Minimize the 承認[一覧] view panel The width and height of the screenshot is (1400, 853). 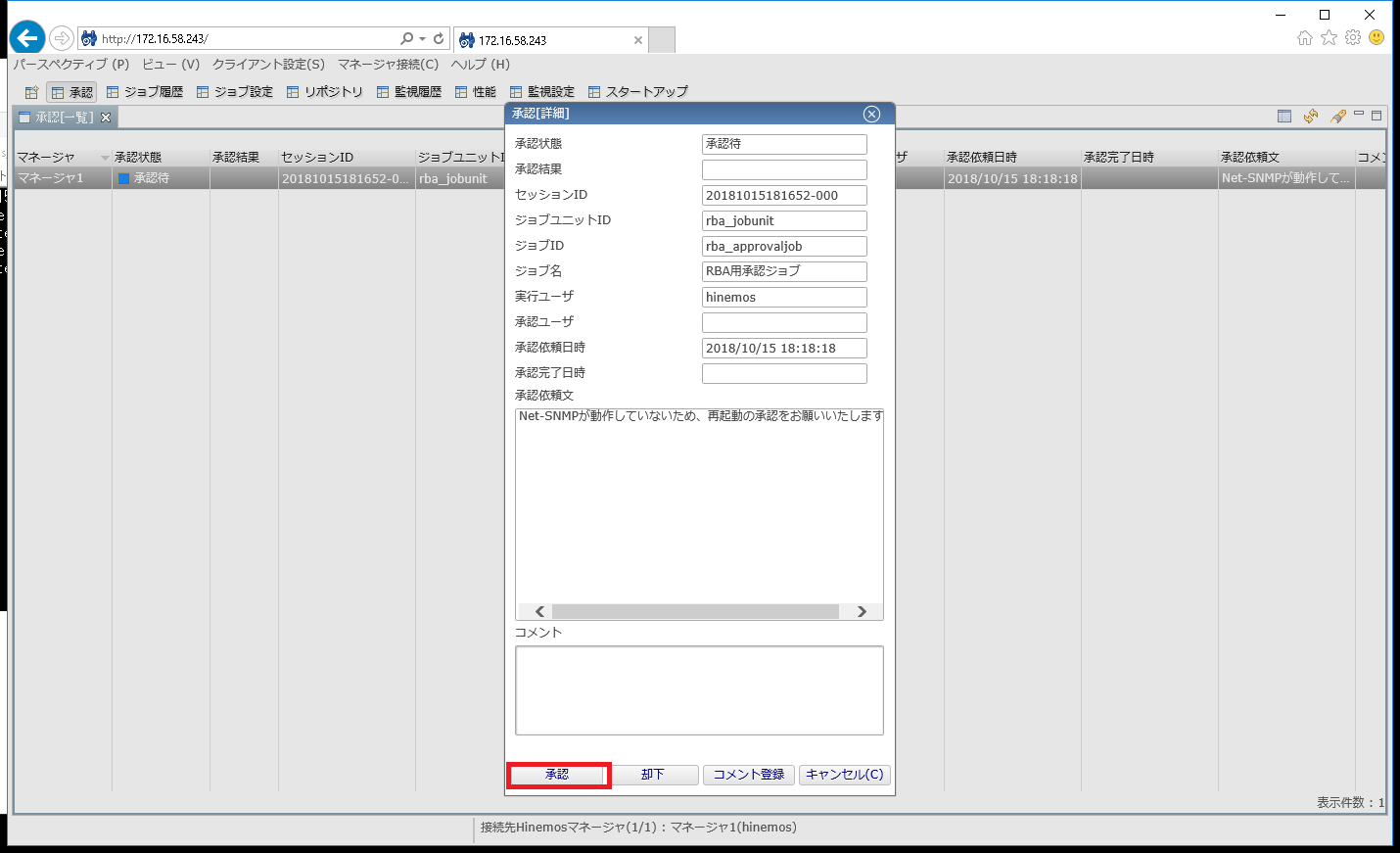click(x=1359, y=115)
